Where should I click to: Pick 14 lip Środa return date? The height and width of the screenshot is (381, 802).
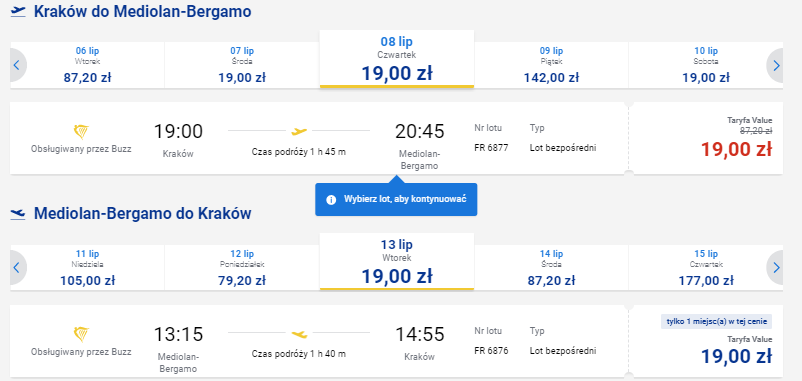pos(551,267)
